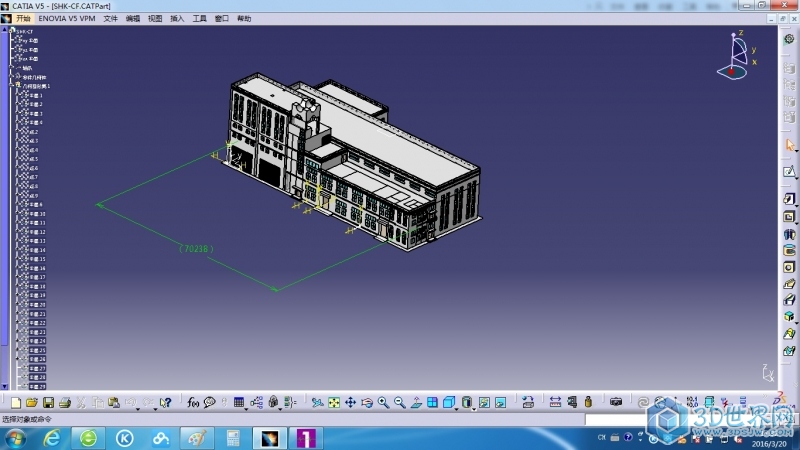Click the tree scrollbar up arrow

(5, 30)
